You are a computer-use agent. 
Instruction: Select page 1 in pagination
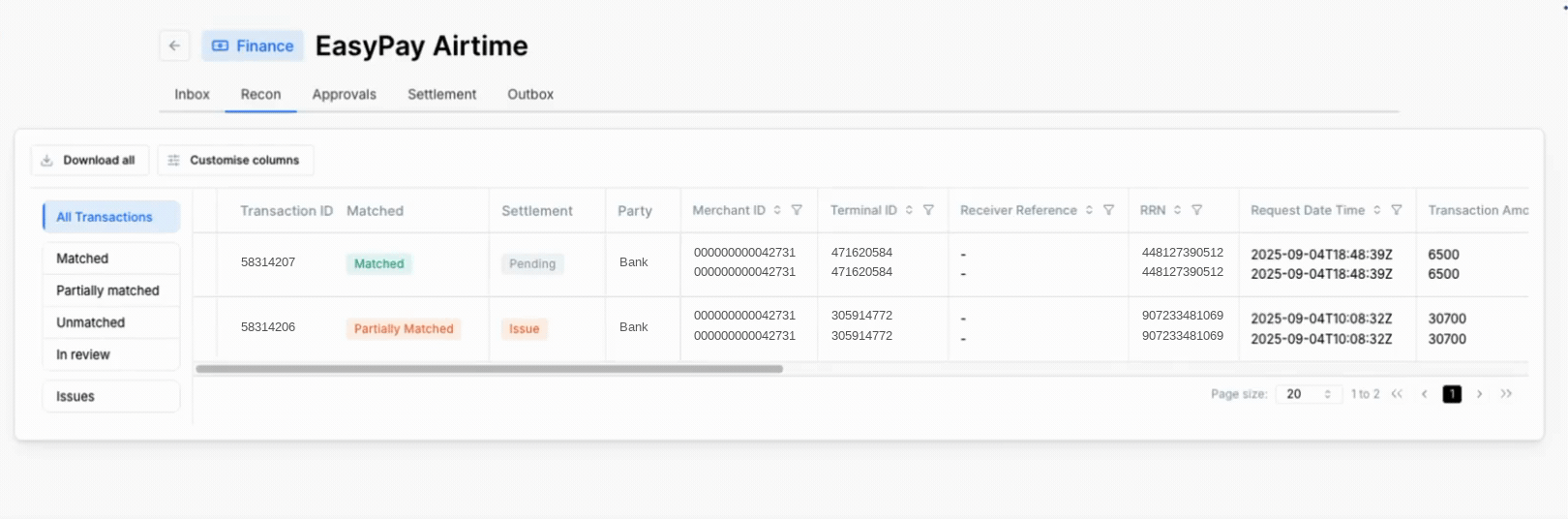point(1452,394)
